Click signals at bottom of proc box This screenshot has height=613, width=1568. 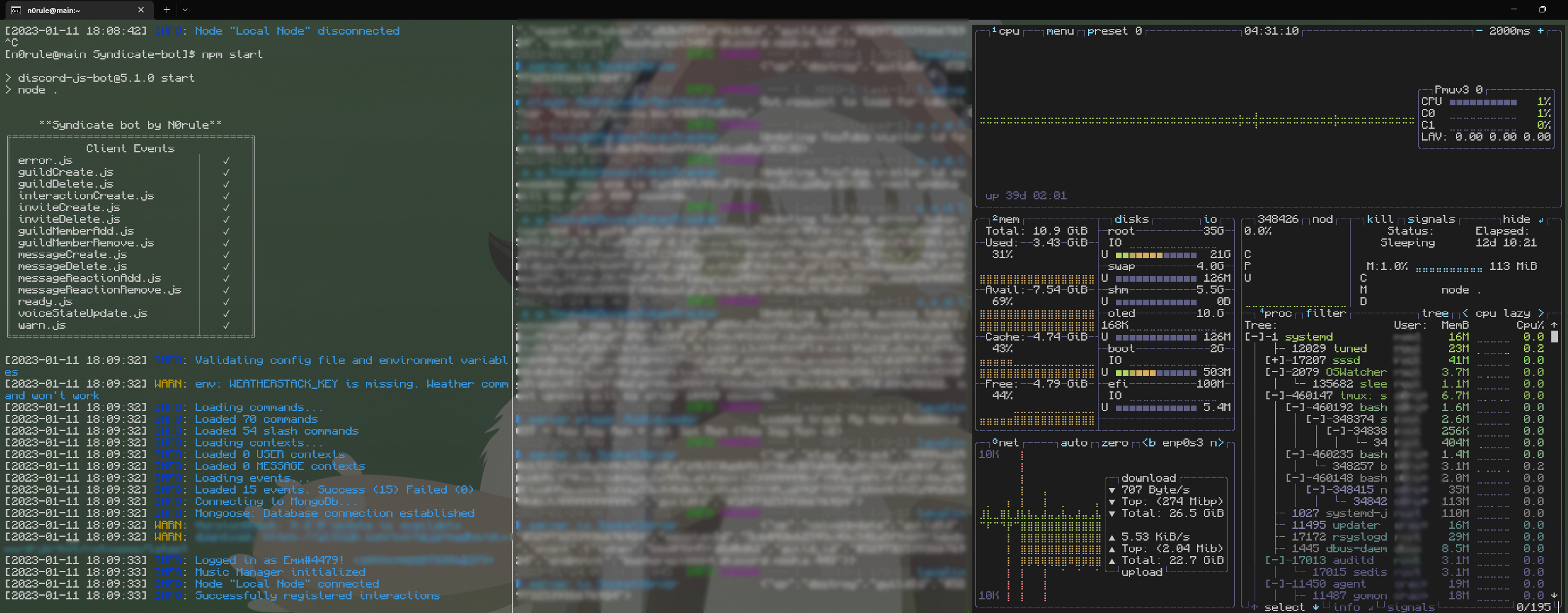(1411, 607)
